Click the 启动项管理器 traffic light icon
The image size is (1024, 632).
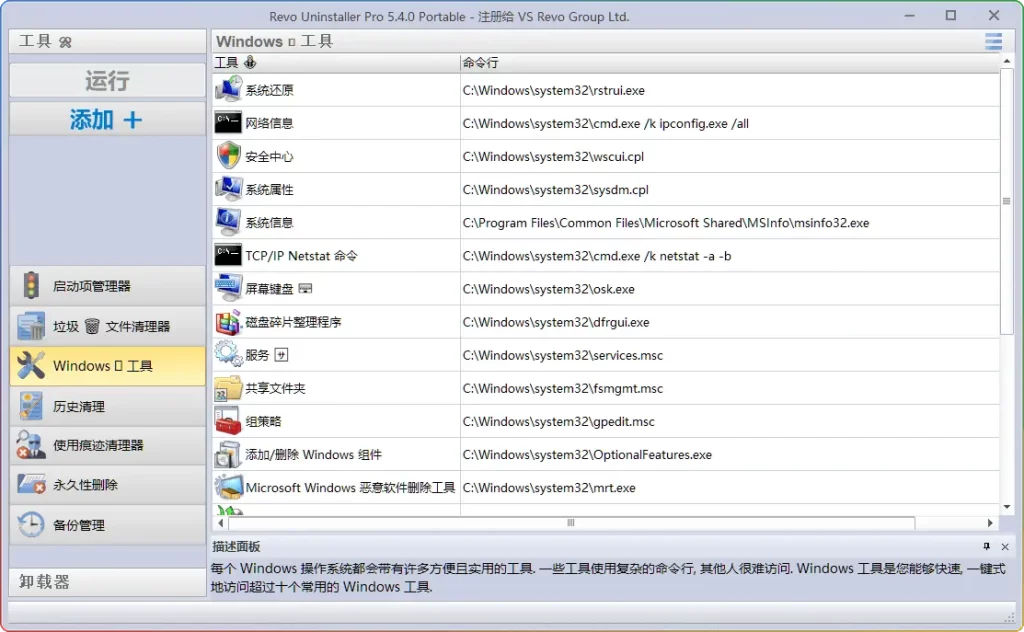pyautogui.click(x=31, y=286)
